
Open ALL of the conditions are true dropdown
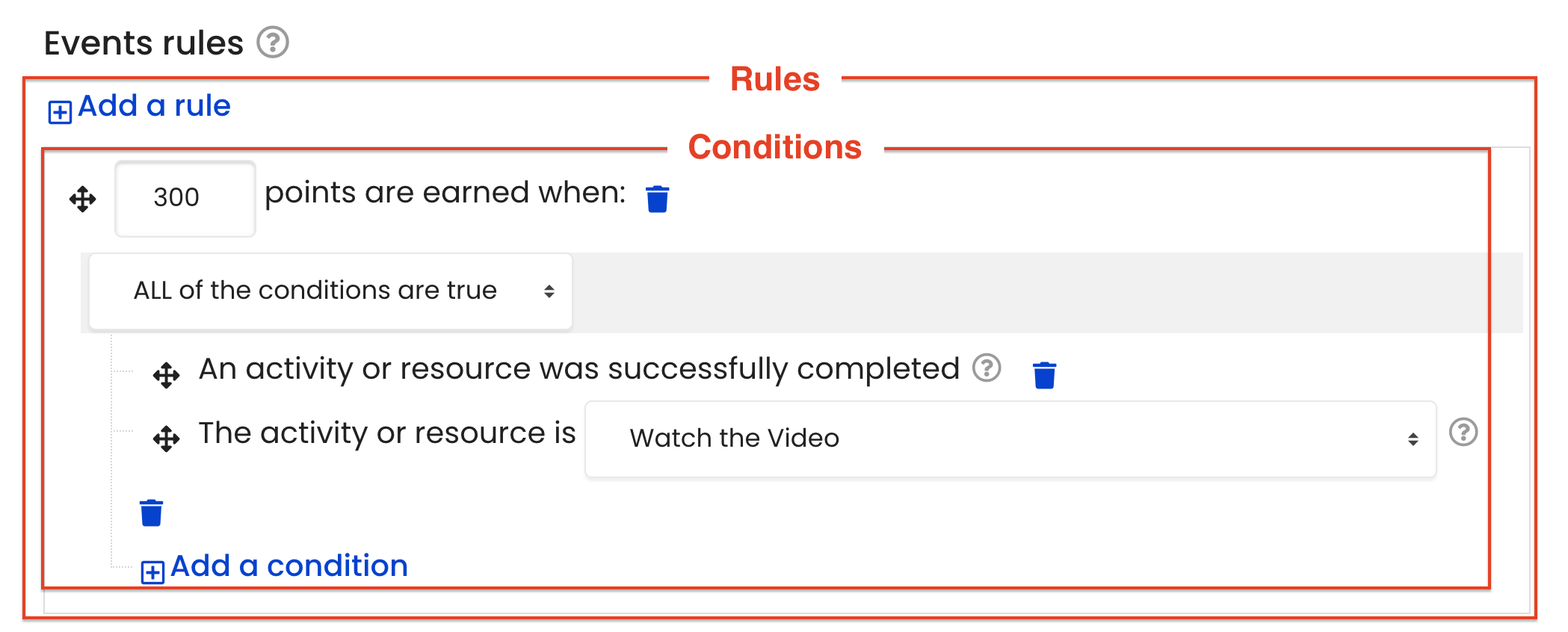tap(330, 291)
